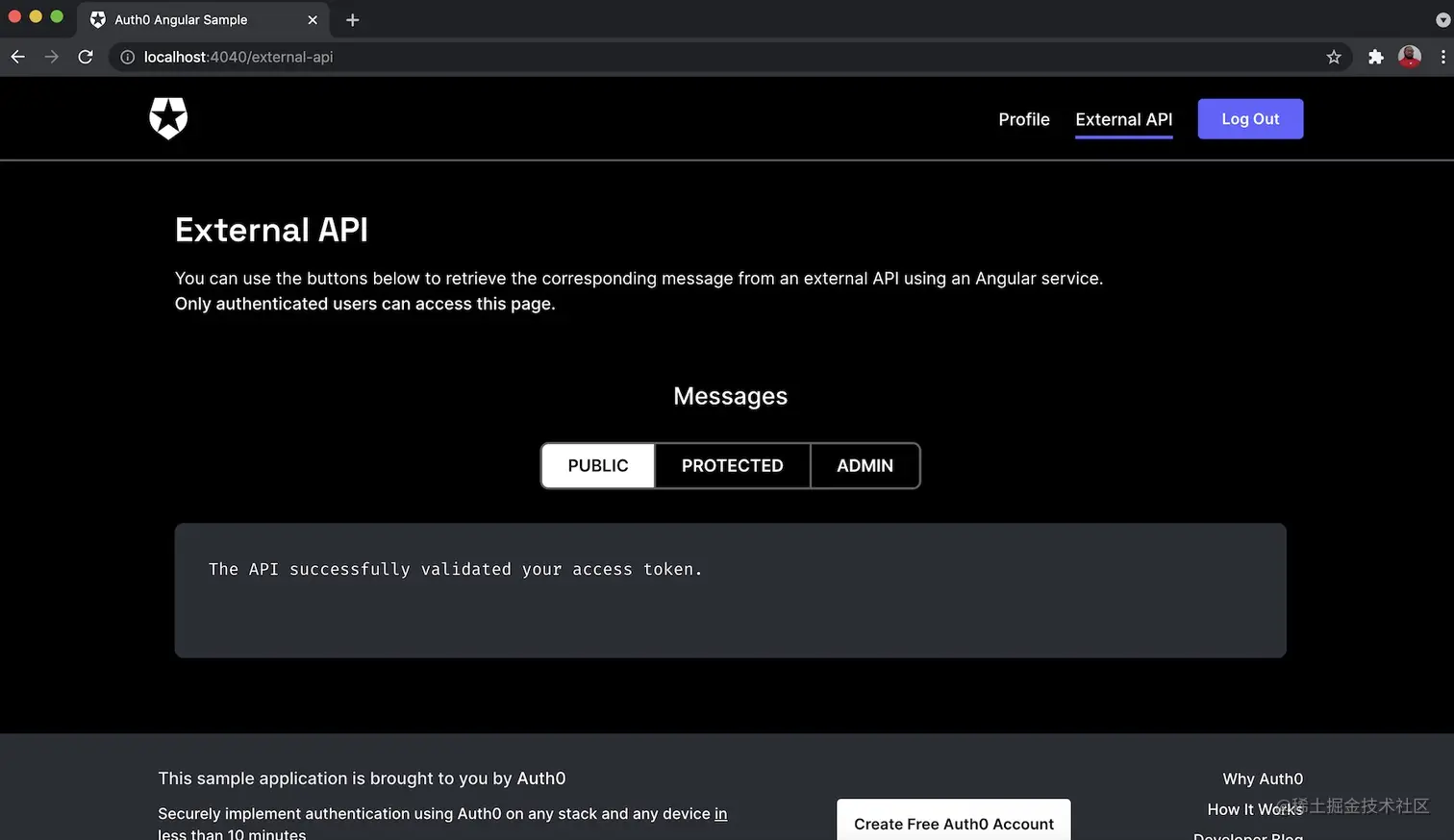1454x840 pixels.
Task: Click the back navigation arrow
Action: [17, 57]
